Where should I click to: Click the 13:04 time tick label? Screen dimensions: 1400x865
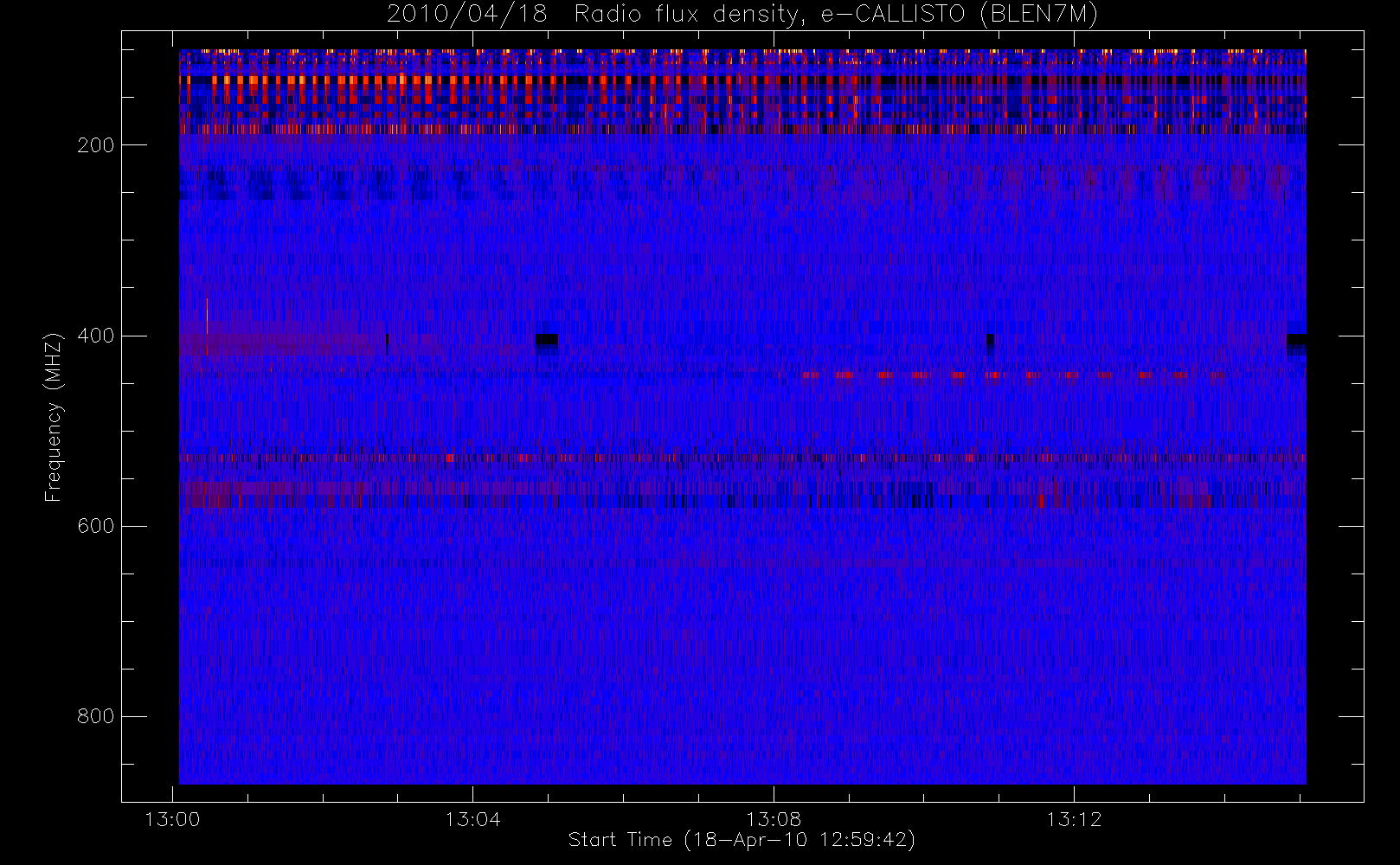472,819
